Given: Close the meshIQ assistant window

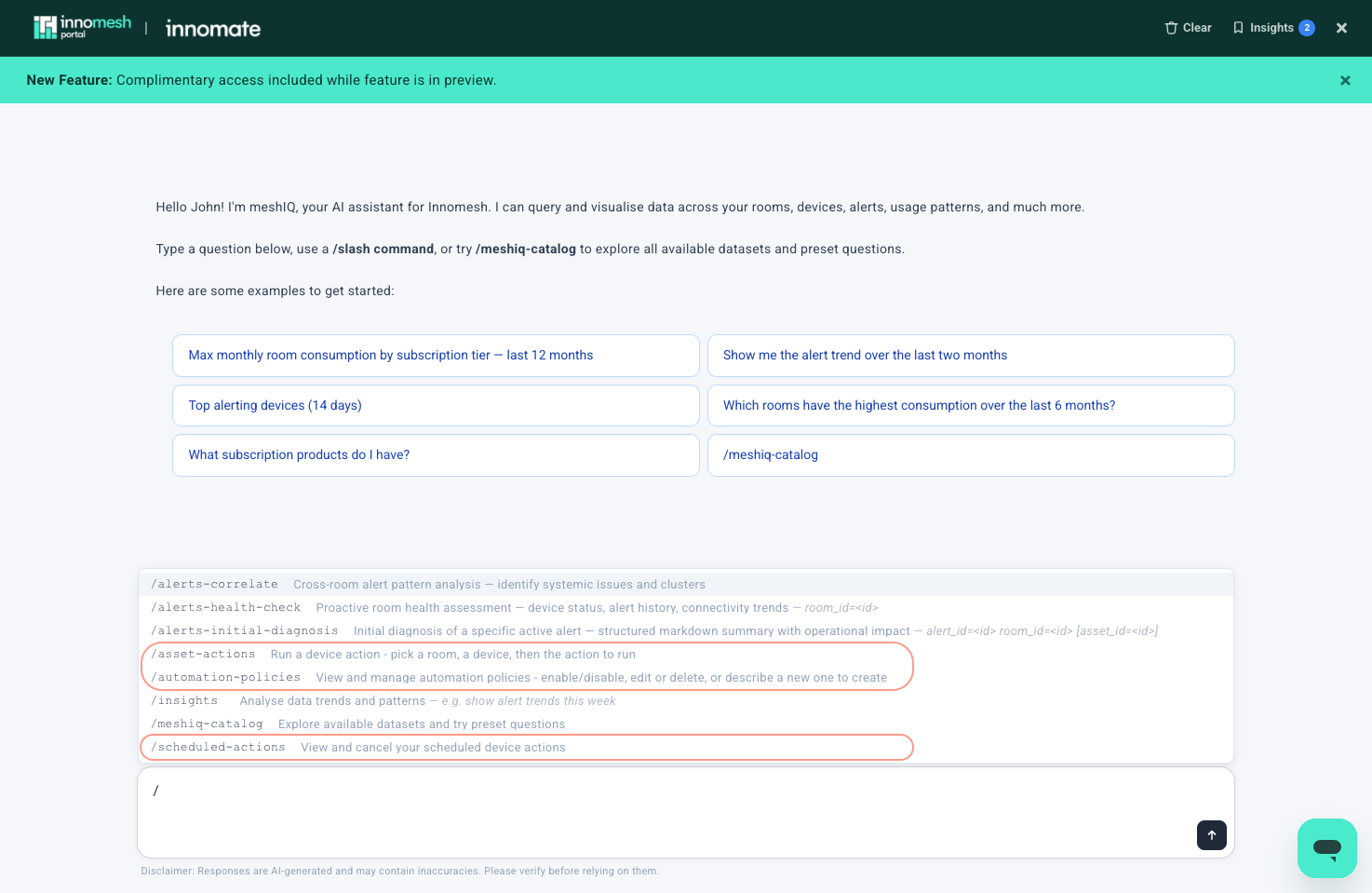Looking at the screenshot, I should pyautogui.click(x=1341, y=28).
